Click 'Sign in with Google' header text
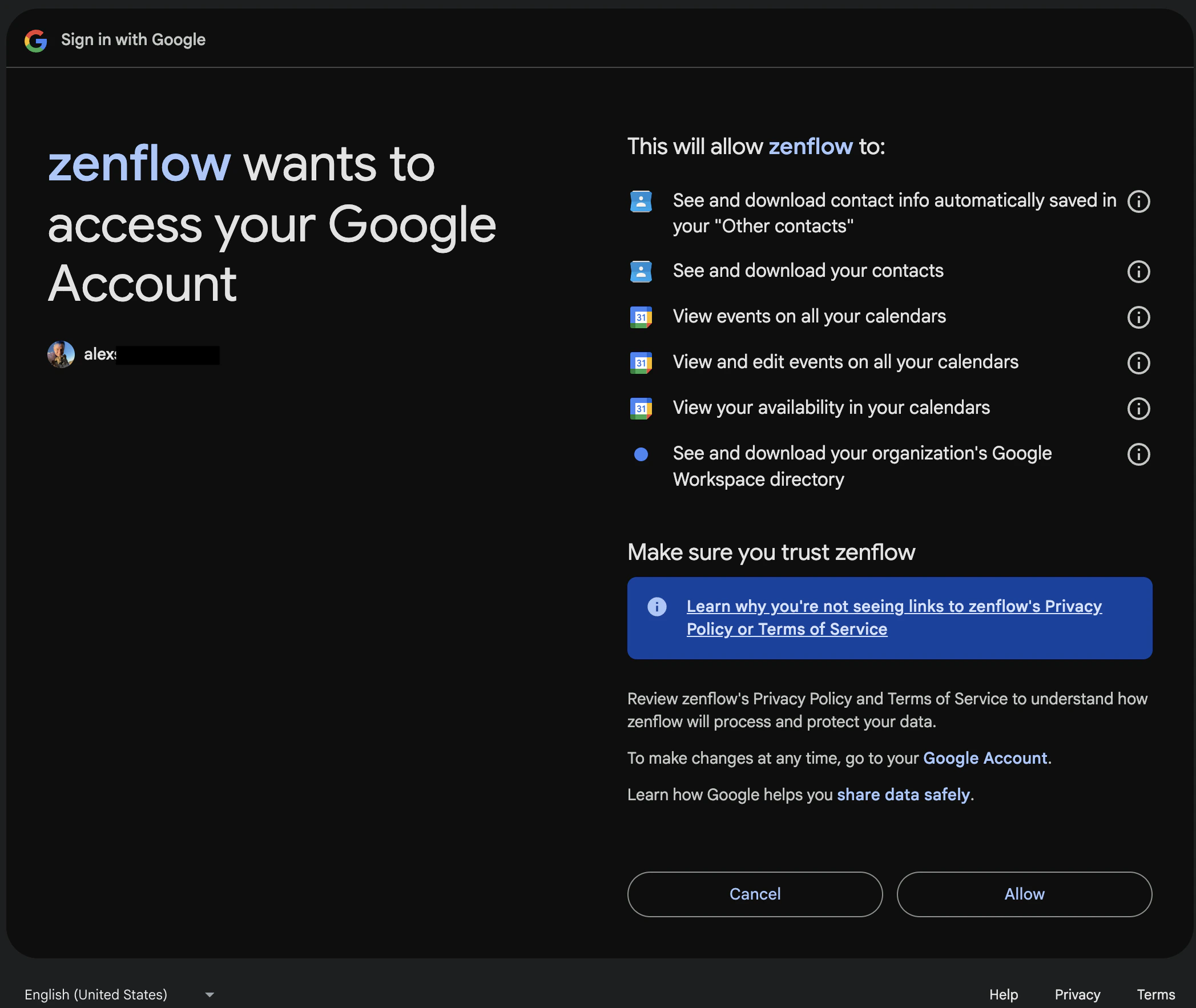 pyautogui.click(x=133, y=40)
